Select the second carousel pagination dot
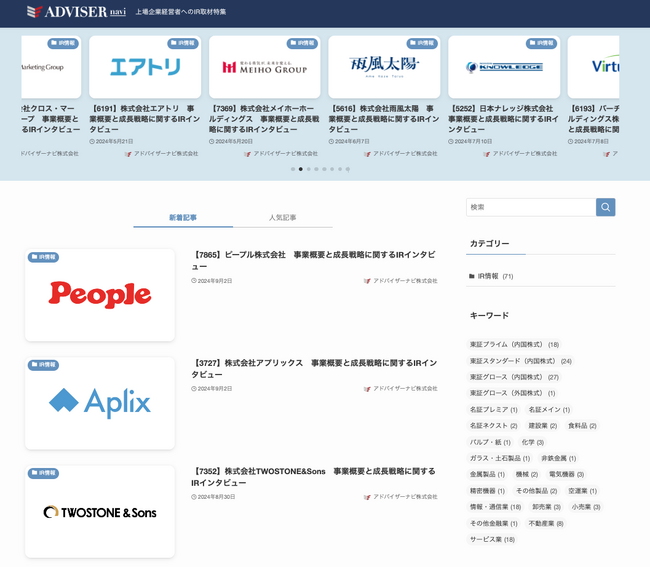The width and height of the screenshot is (650, 567). pyautogui.click(x=301, y=169)
